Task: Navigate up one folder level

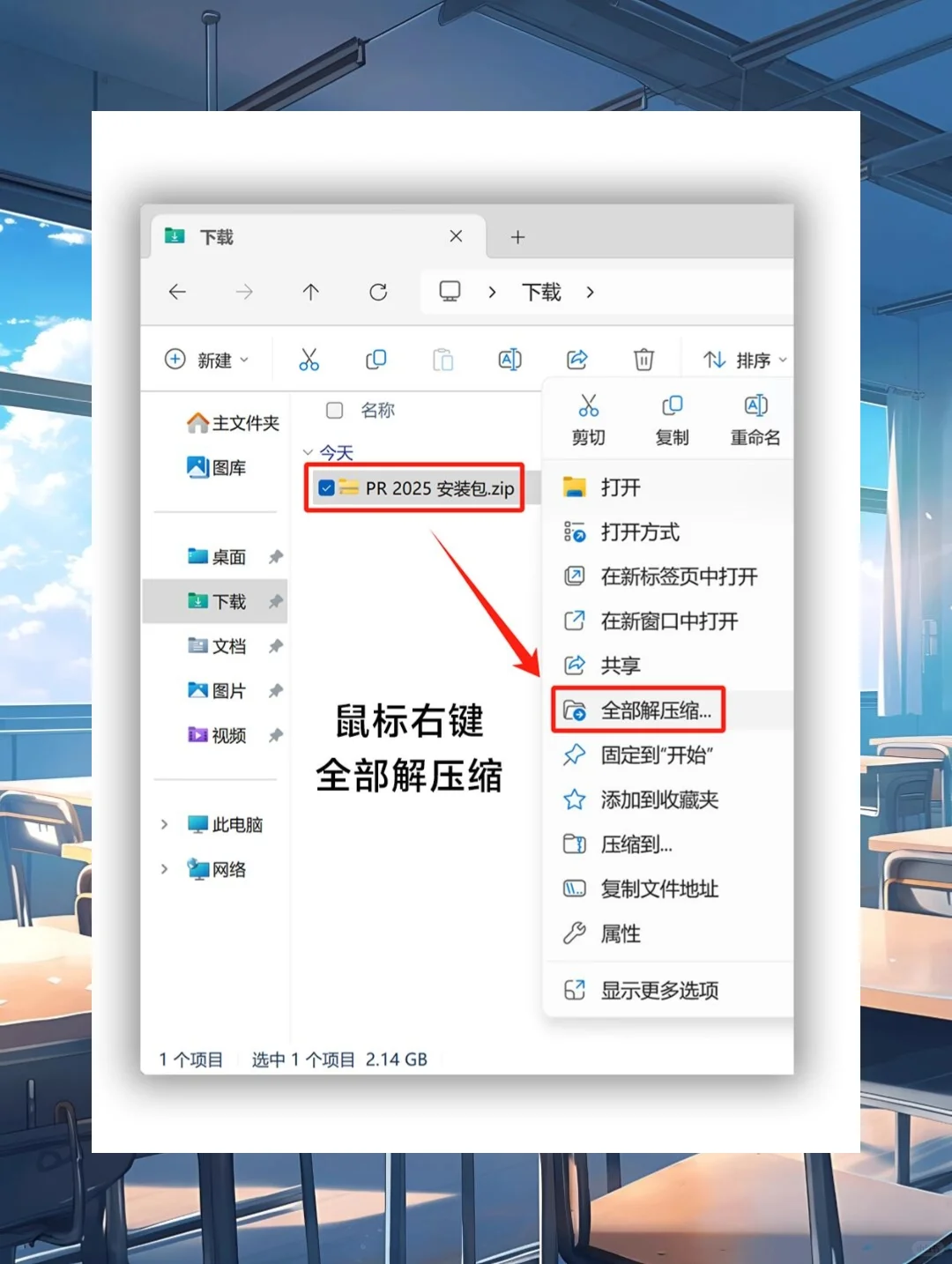Action: tap(310, 292)
